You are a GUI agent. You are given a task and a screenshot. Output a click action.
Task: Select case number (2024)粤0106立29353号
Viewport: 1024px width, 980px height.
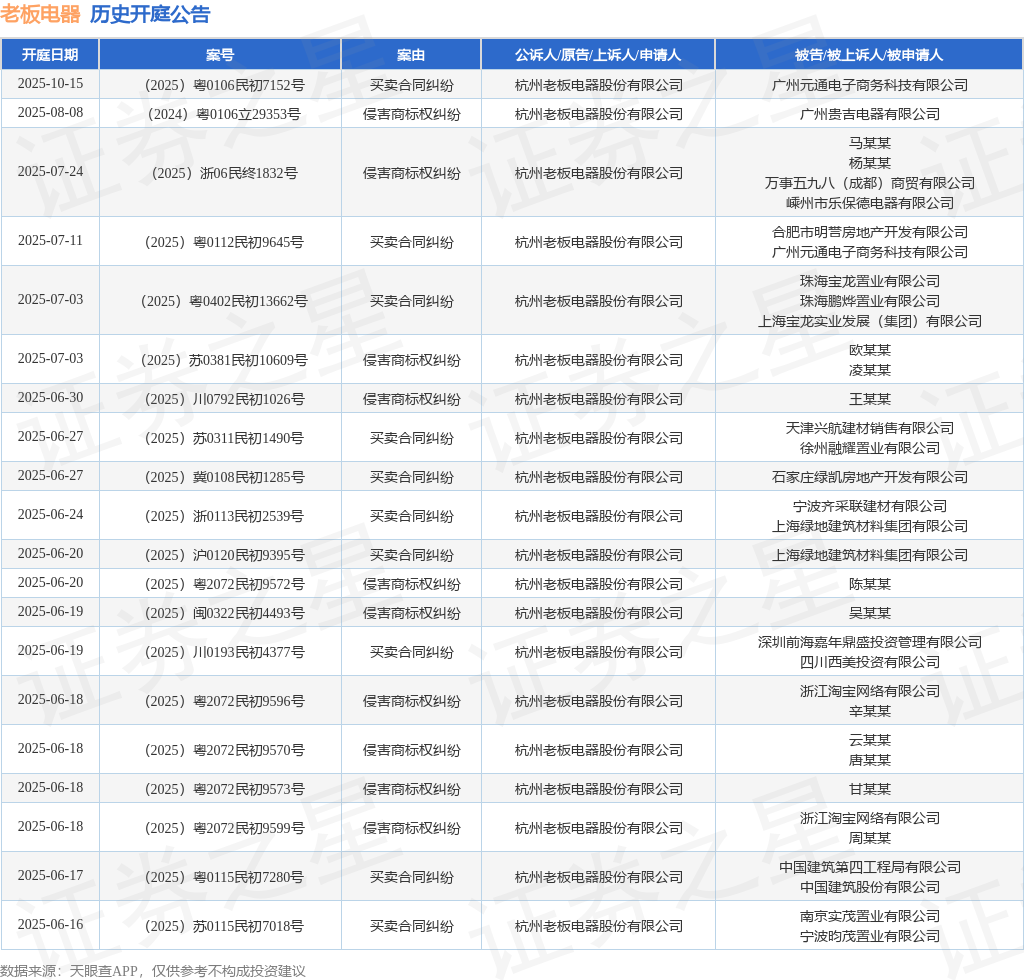224,114
